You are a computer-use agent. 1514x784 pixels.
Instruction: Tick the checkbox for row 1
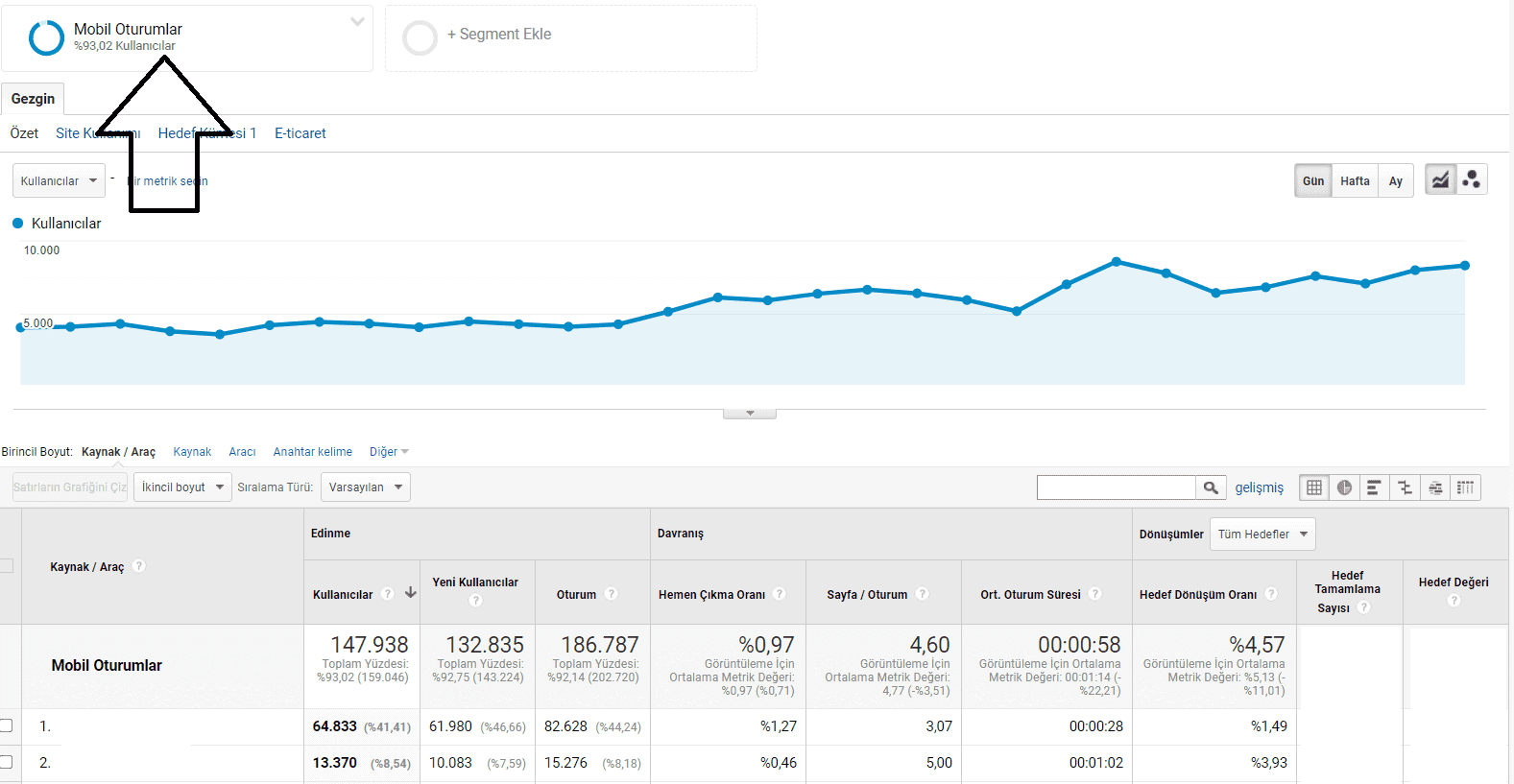(6, 725)
